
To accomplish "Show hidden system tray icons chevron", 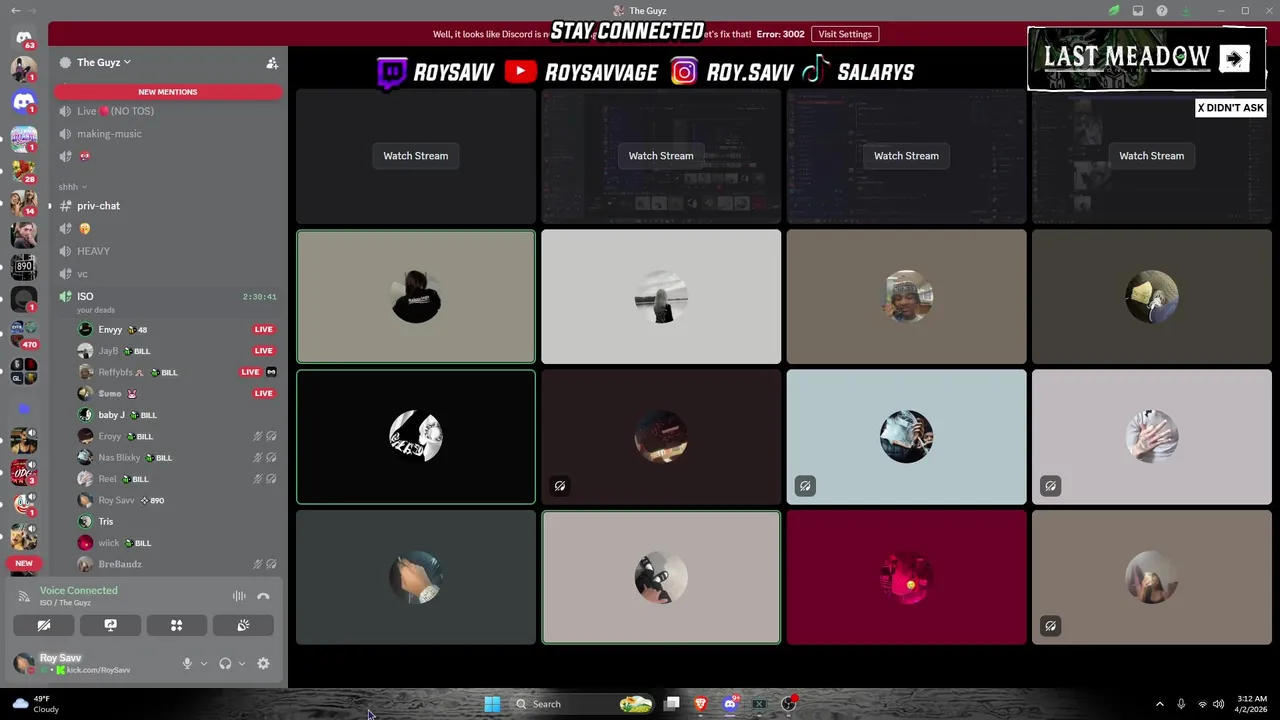I will coord(1160,704).
